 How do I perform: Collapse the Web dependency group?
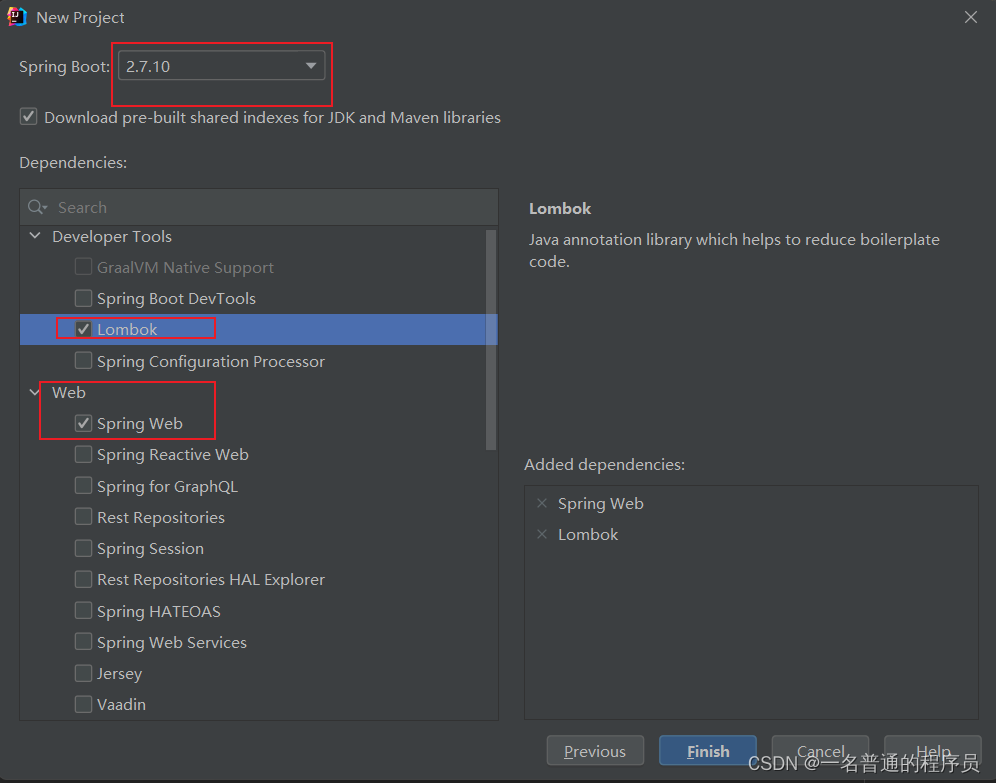(x=34, y=392)
